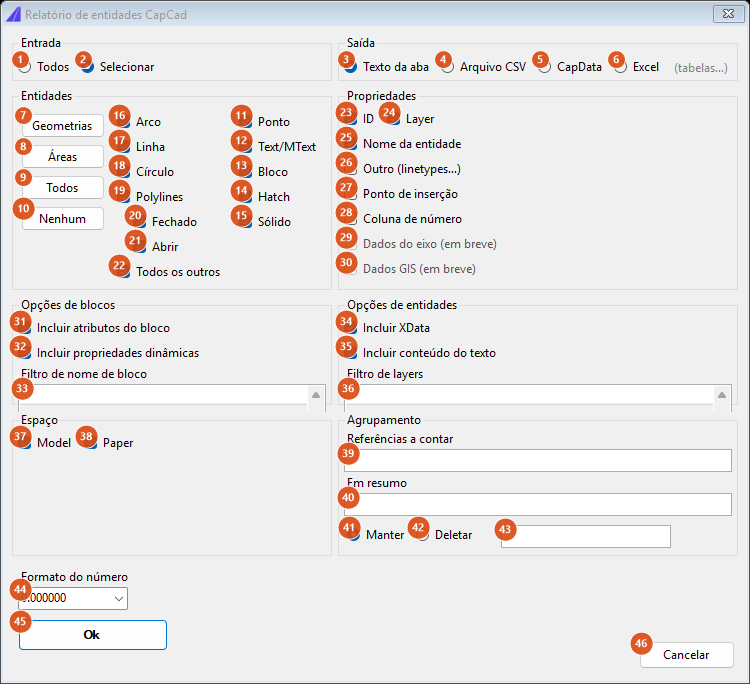
Task: Select Texto da aba output option
Action: (x=351, y=67)
